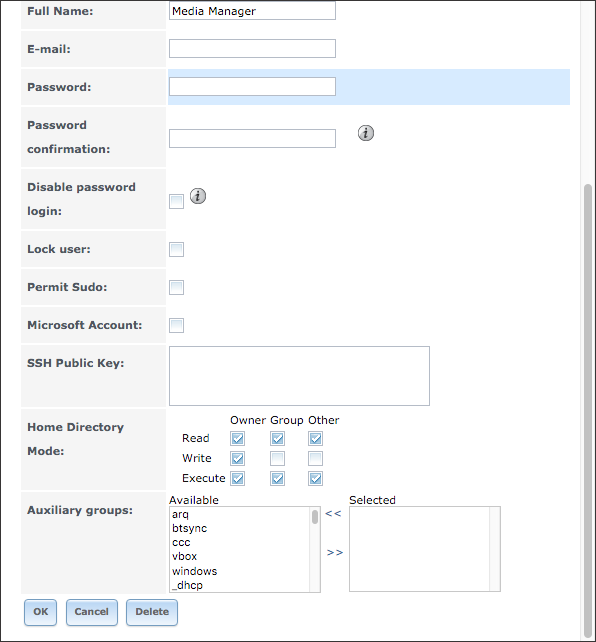Click the >> add groups arrow
The width and height of the screenshot is (596, 642).
tap(335, 553)
